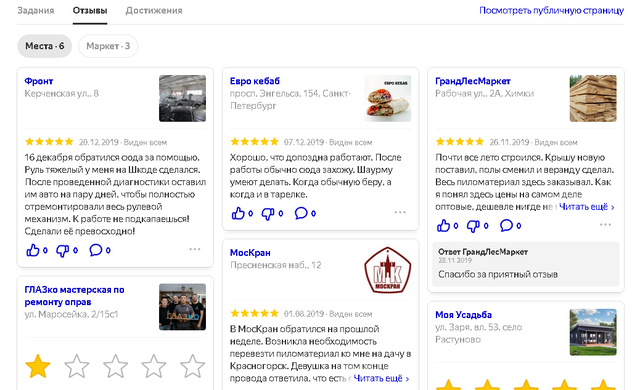The height and width of the screenshot is (390, 640).
Task: Select the Маркет · 3 filter chip
Action: pos(108,46)
